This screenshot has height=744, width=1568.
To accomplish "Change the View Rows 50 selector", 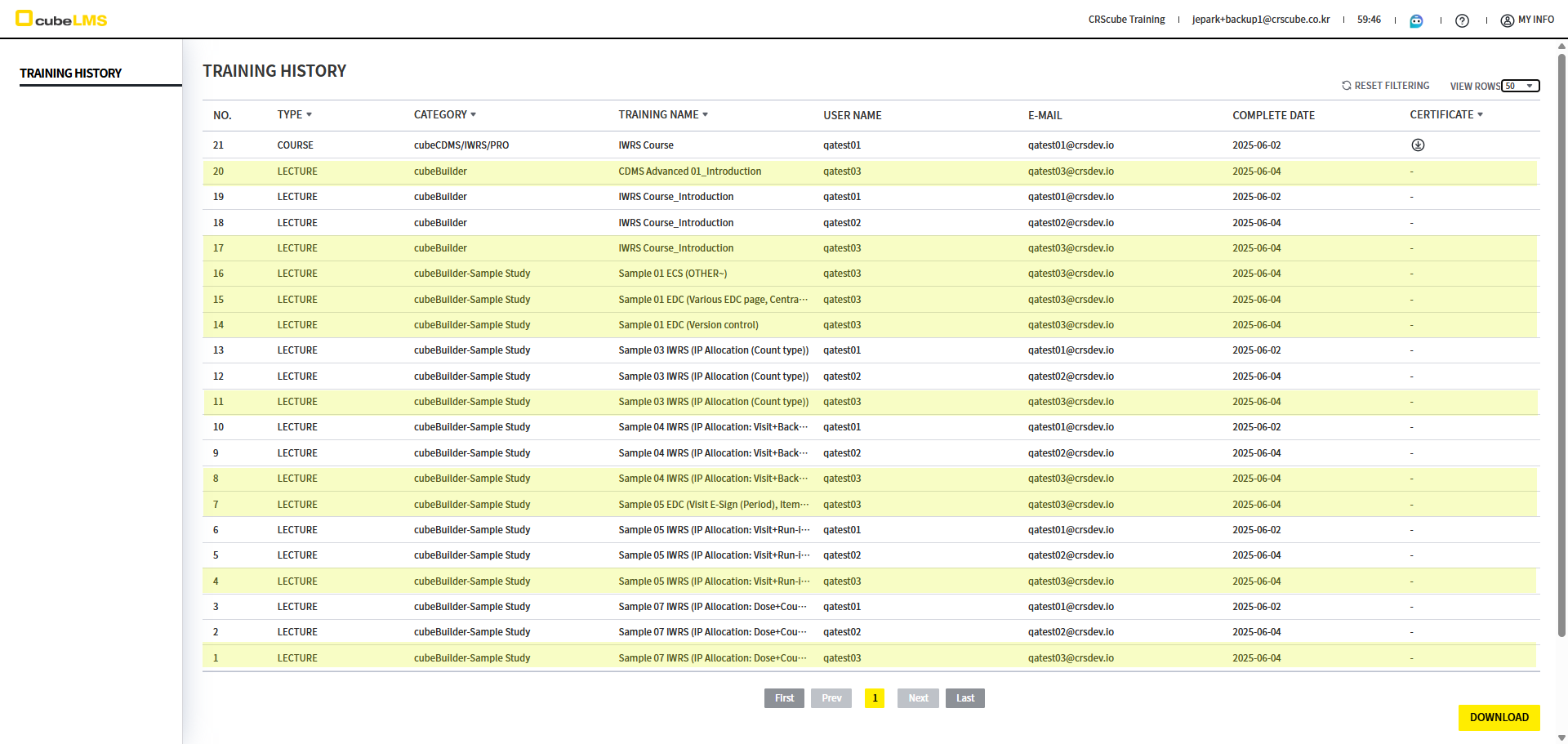I will (1521, 86).
